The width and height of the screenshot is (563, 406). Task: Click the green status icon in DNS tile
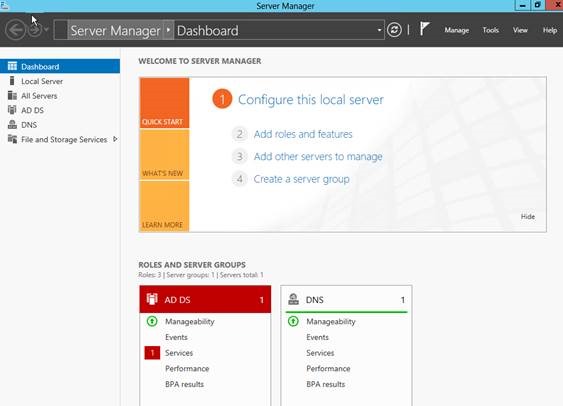pyautogui.click(x=293, y=321)
